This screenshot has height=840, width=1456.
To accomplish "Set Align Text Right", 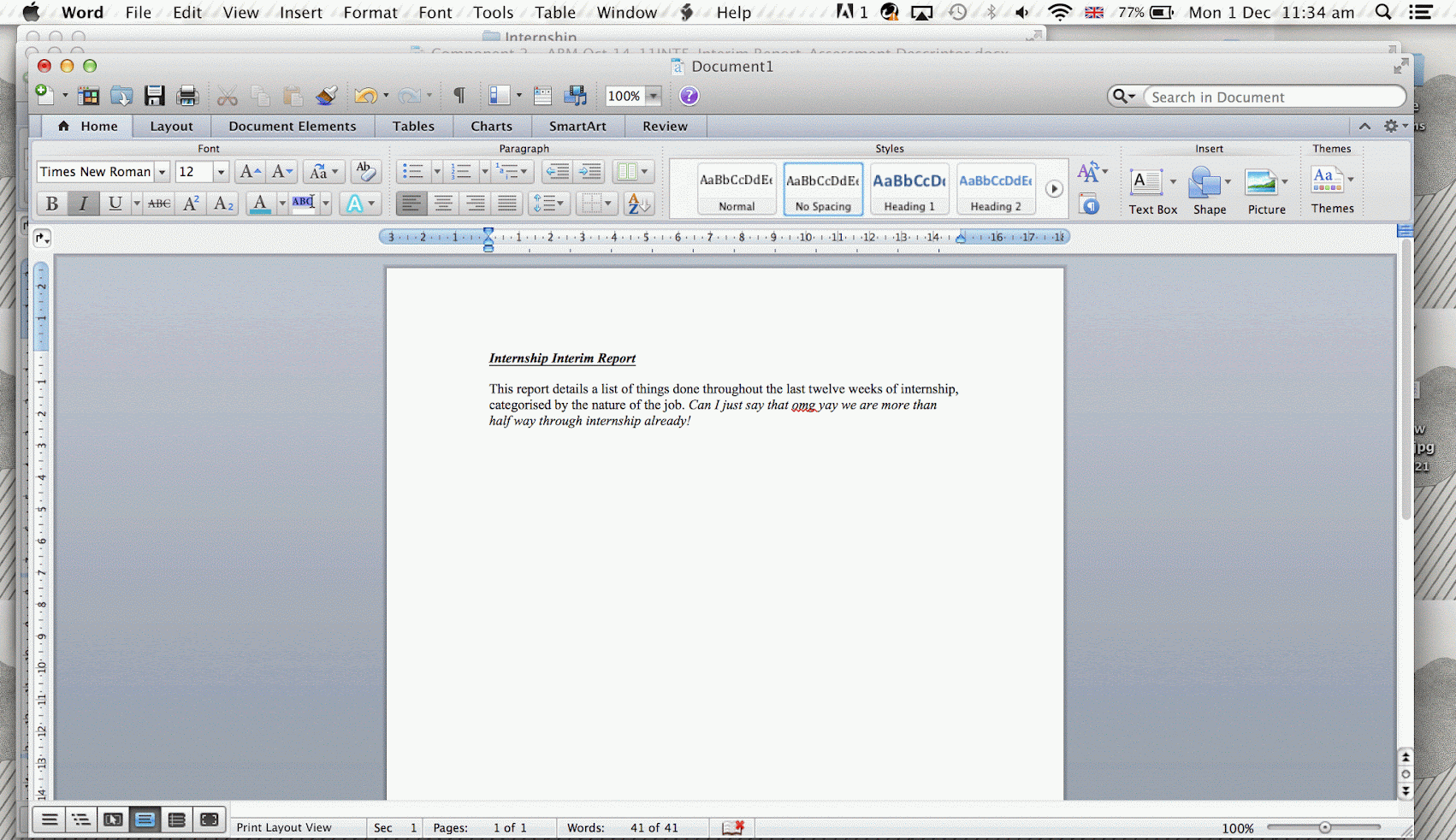I will click(x=476, y=204).
